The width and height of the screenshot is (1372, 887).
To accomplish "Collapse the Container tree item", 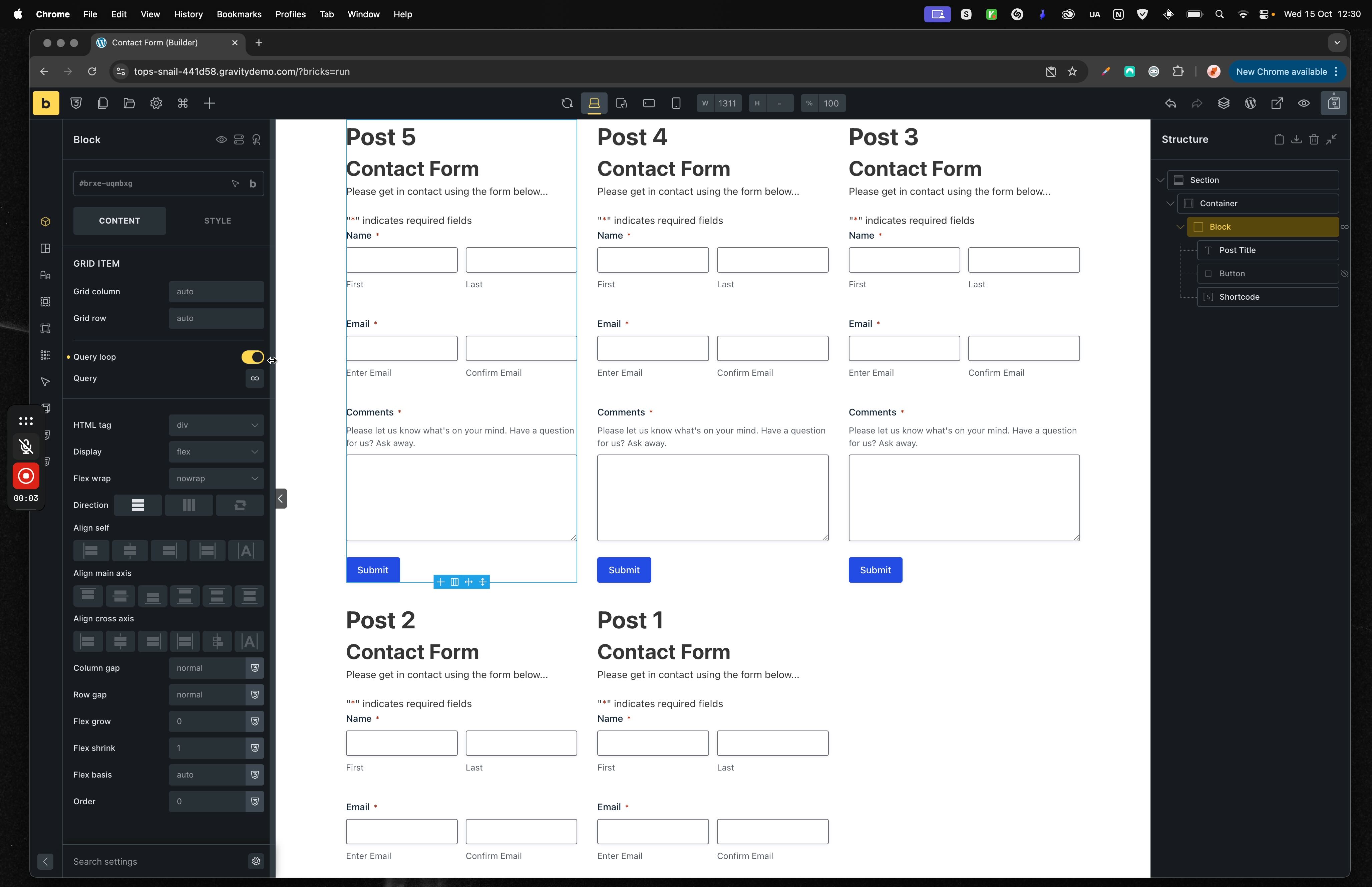I will pos(1170,203).
